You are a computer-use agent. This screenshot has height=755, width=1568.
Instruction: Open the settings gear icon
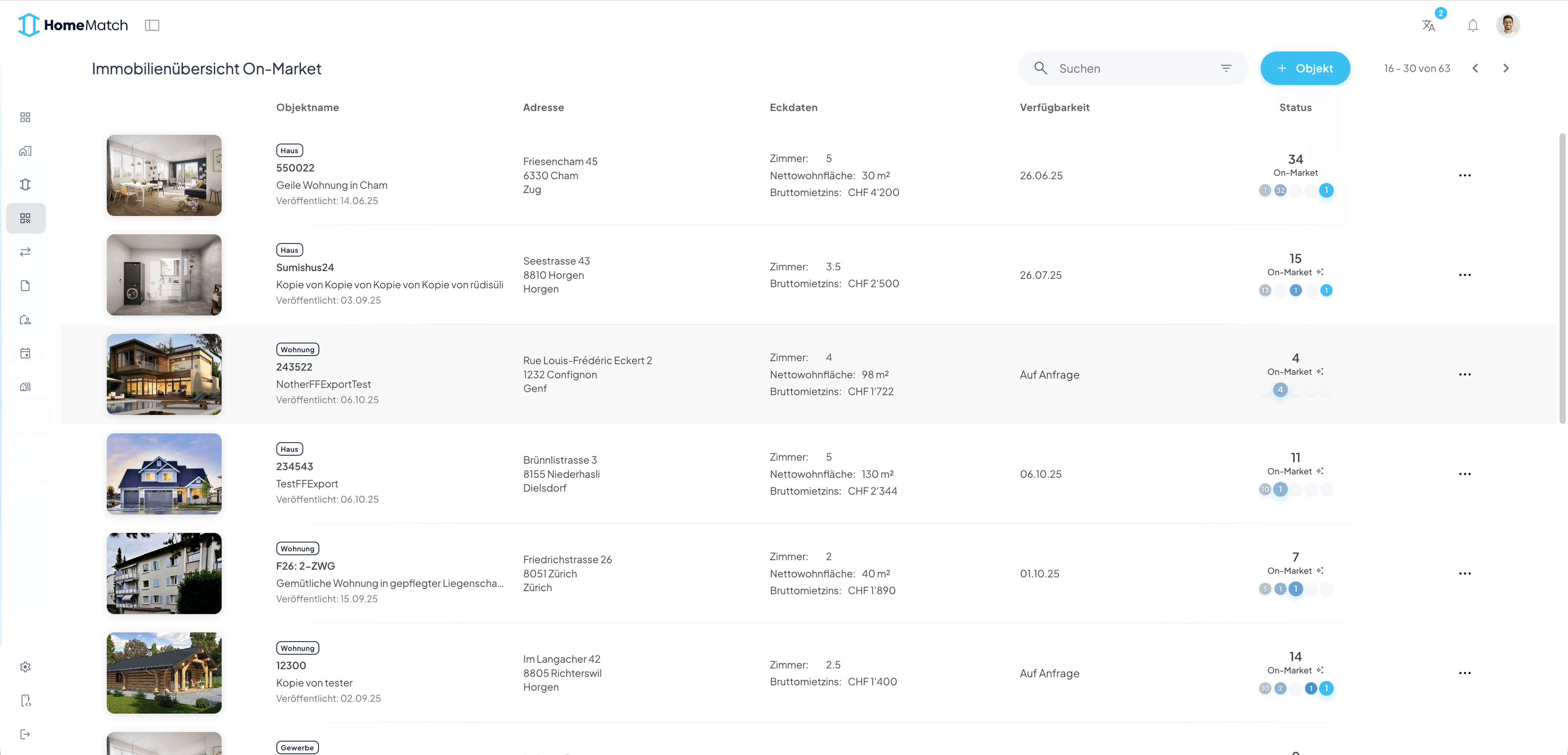26,666
